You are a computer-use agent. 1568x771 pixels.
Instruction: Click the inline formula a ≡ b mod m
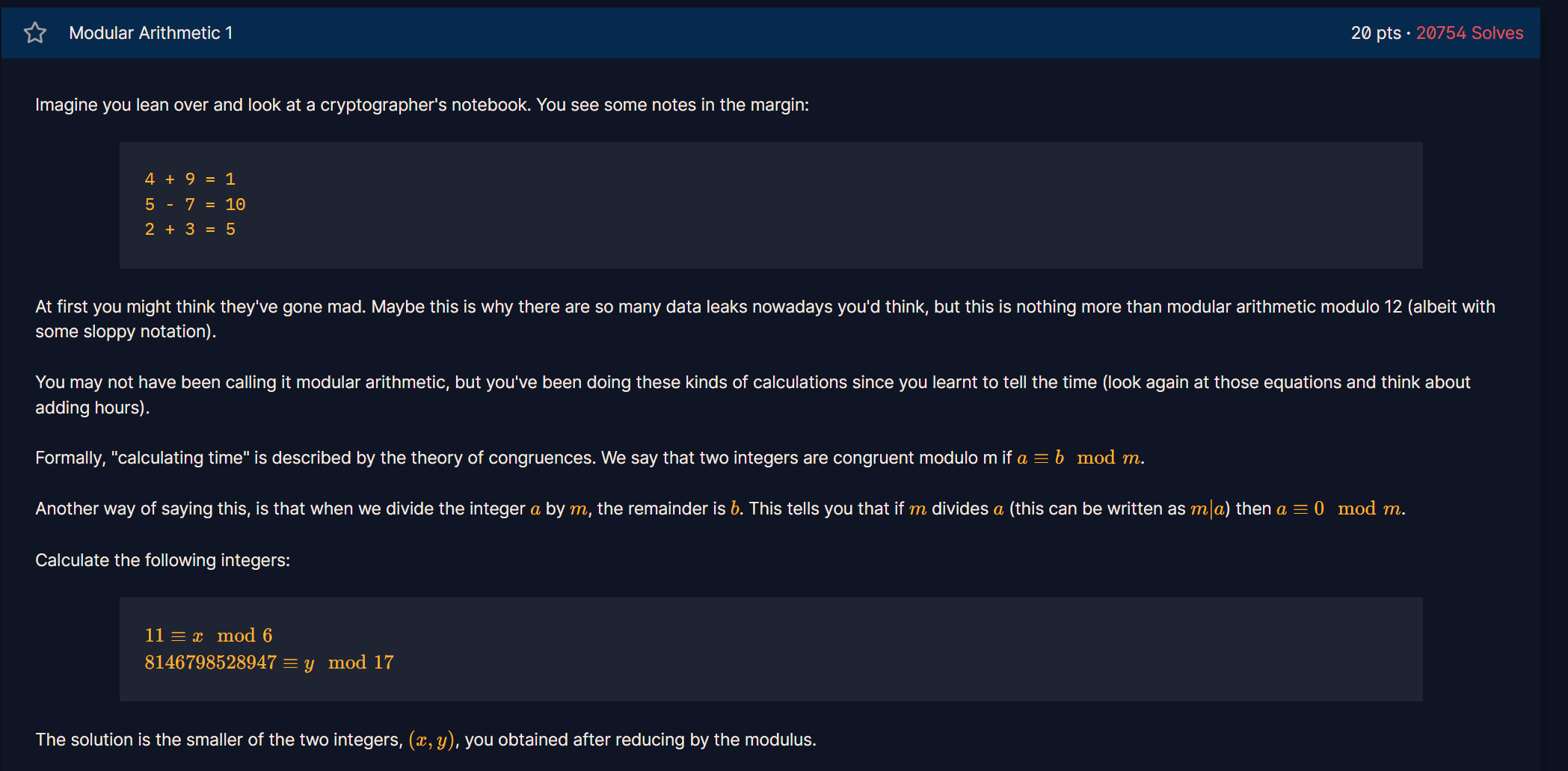tap(1079, 458)
